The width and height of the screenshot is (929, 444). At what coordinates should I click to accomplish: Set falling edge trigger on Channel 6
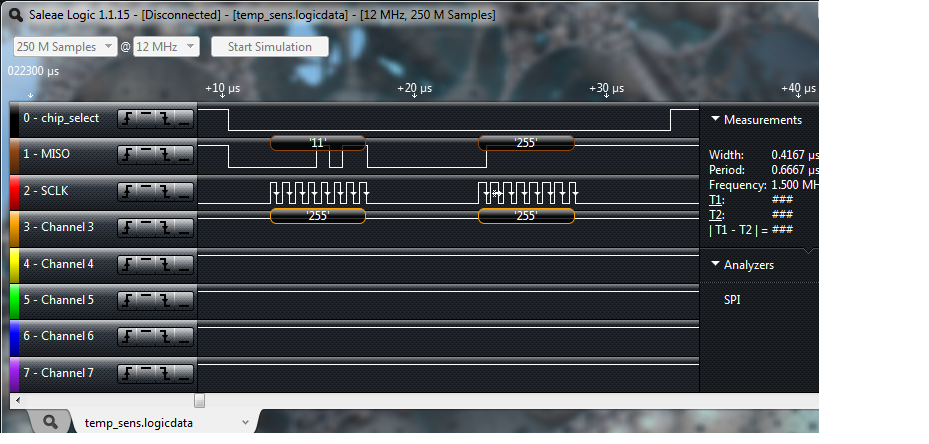[x=165, y=337]
